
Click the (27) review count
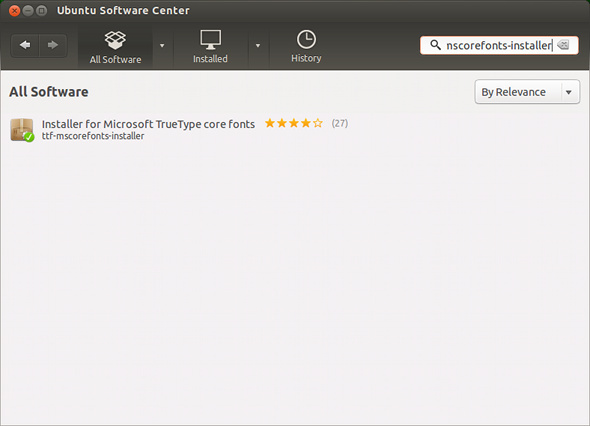tap(340, 123)
